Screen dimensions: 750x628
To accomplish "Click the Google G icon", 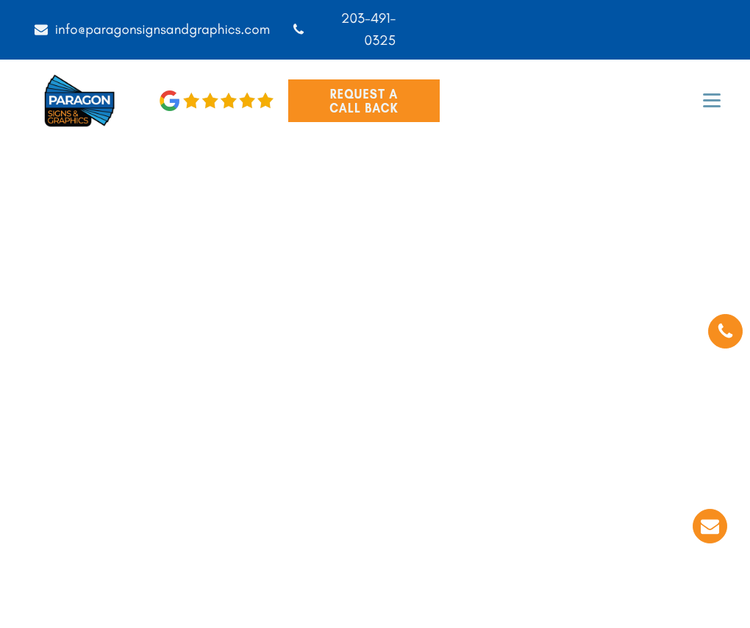I will pyautogui.click(x=169, y=101).
